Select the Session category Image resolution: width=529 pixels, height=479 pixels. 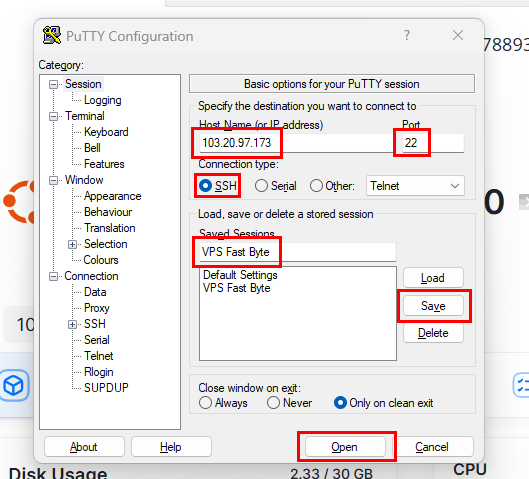[x=83, y=84]
